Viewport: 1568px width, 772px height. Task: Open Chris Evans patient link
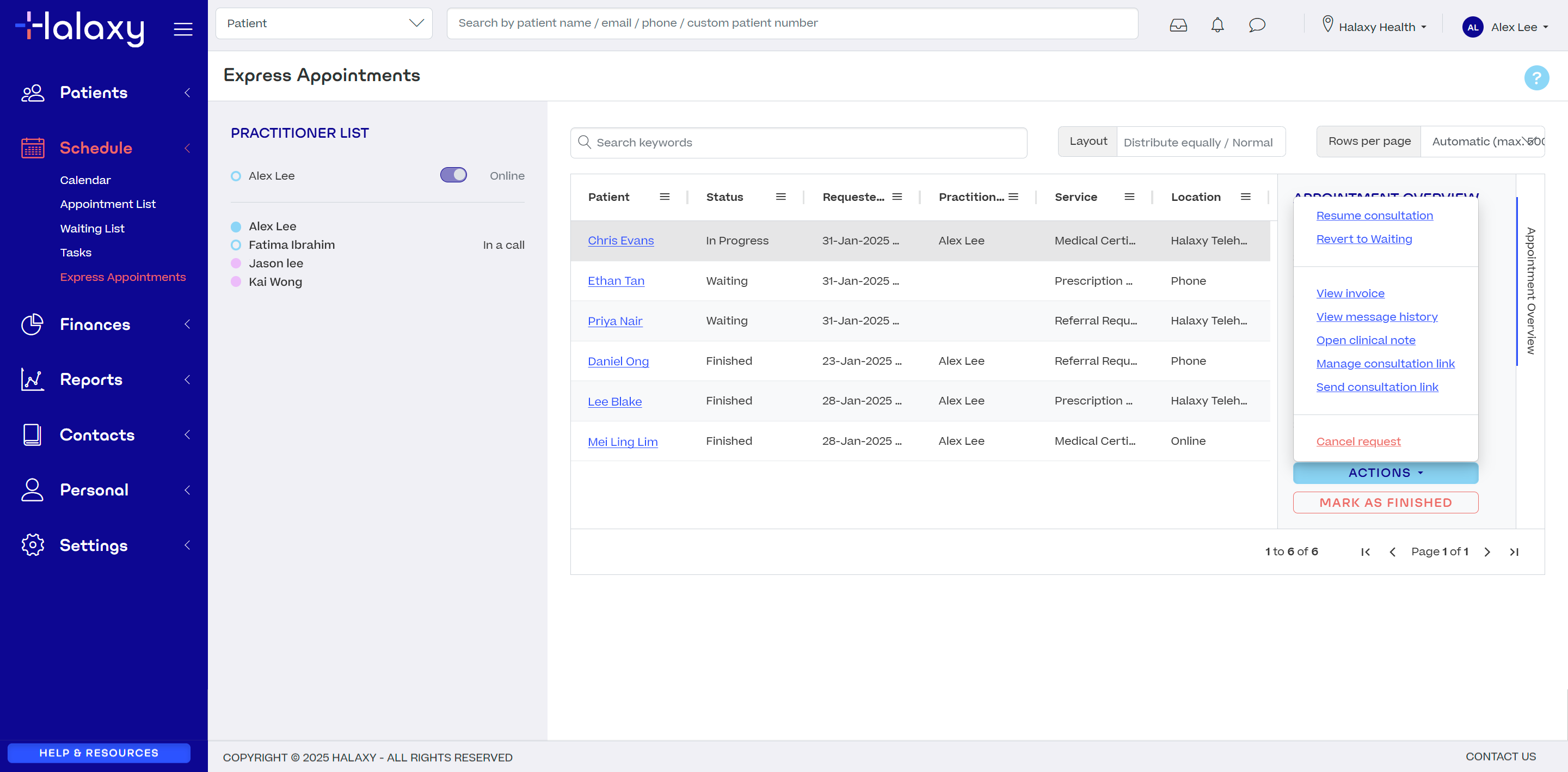tap(620, 241)
